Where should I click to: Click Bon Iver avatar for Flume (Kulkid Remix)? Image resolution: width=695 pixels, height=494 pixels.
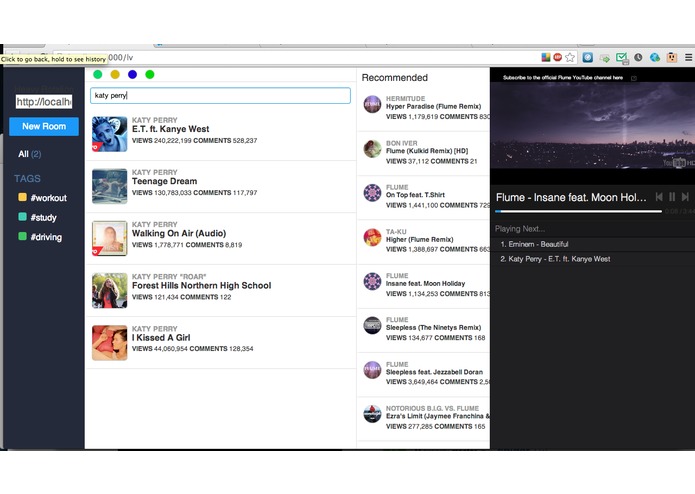point(372,148)
